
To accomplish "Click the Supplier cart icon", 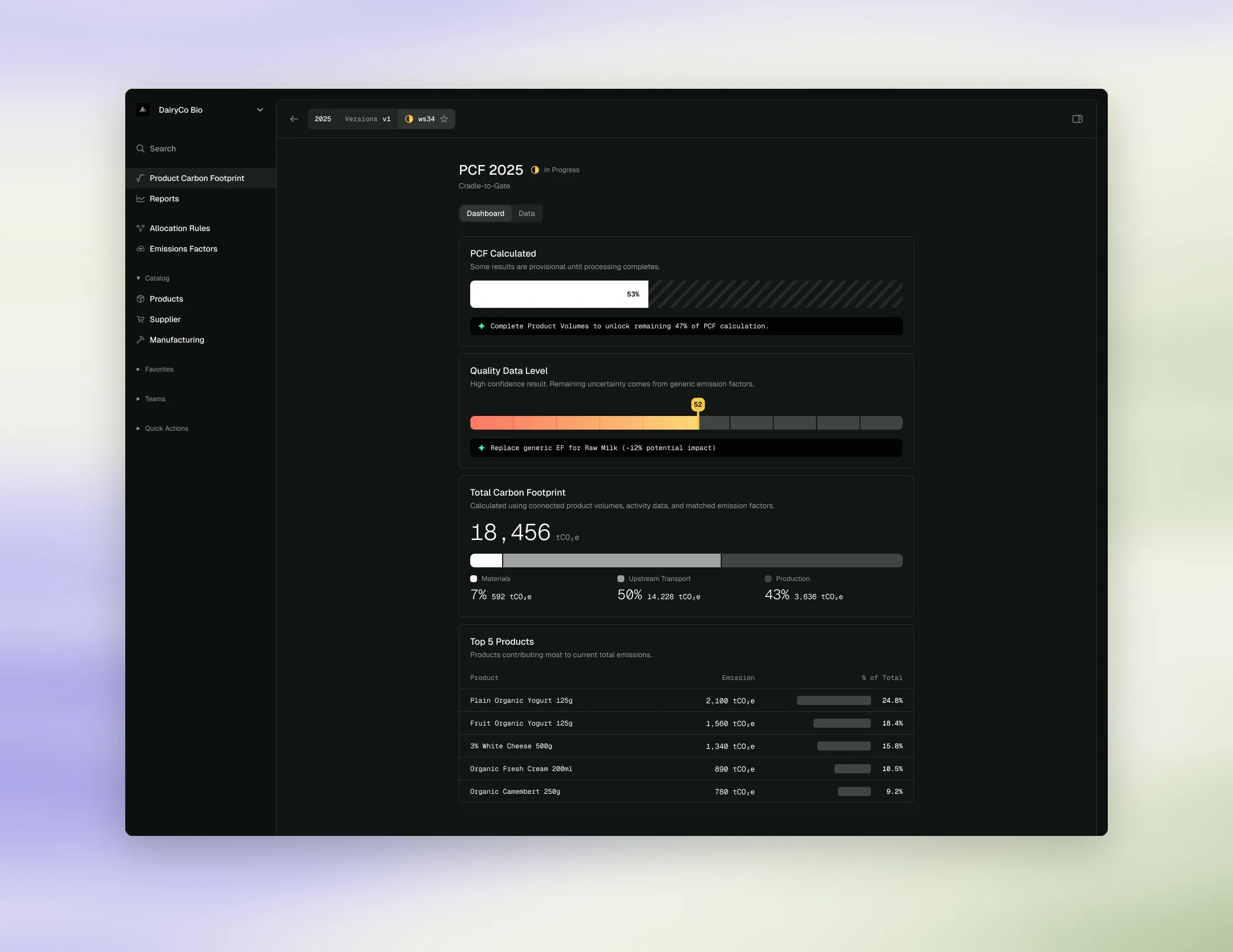I will [x=141, y=319].
